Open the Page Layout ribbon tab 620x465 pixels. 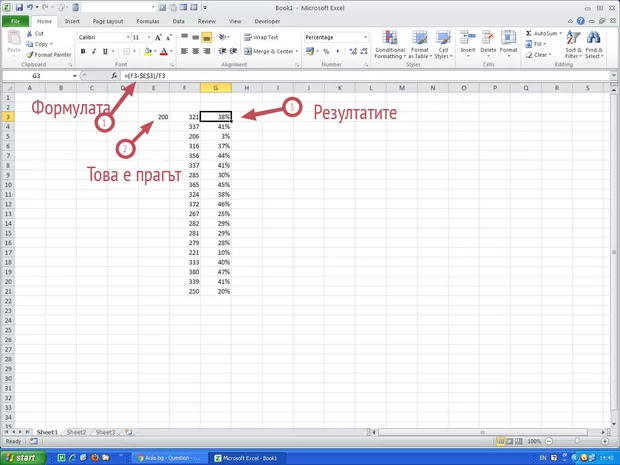[109, 20]
